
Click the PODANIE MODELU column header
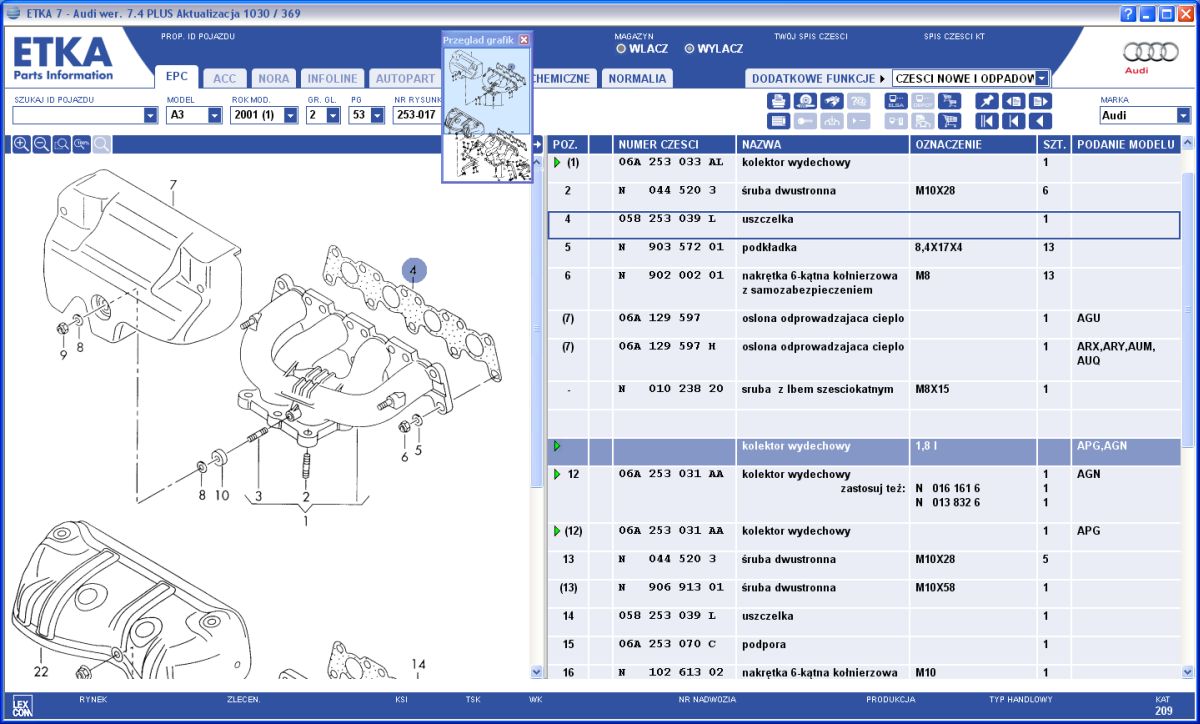[1126, 144]
